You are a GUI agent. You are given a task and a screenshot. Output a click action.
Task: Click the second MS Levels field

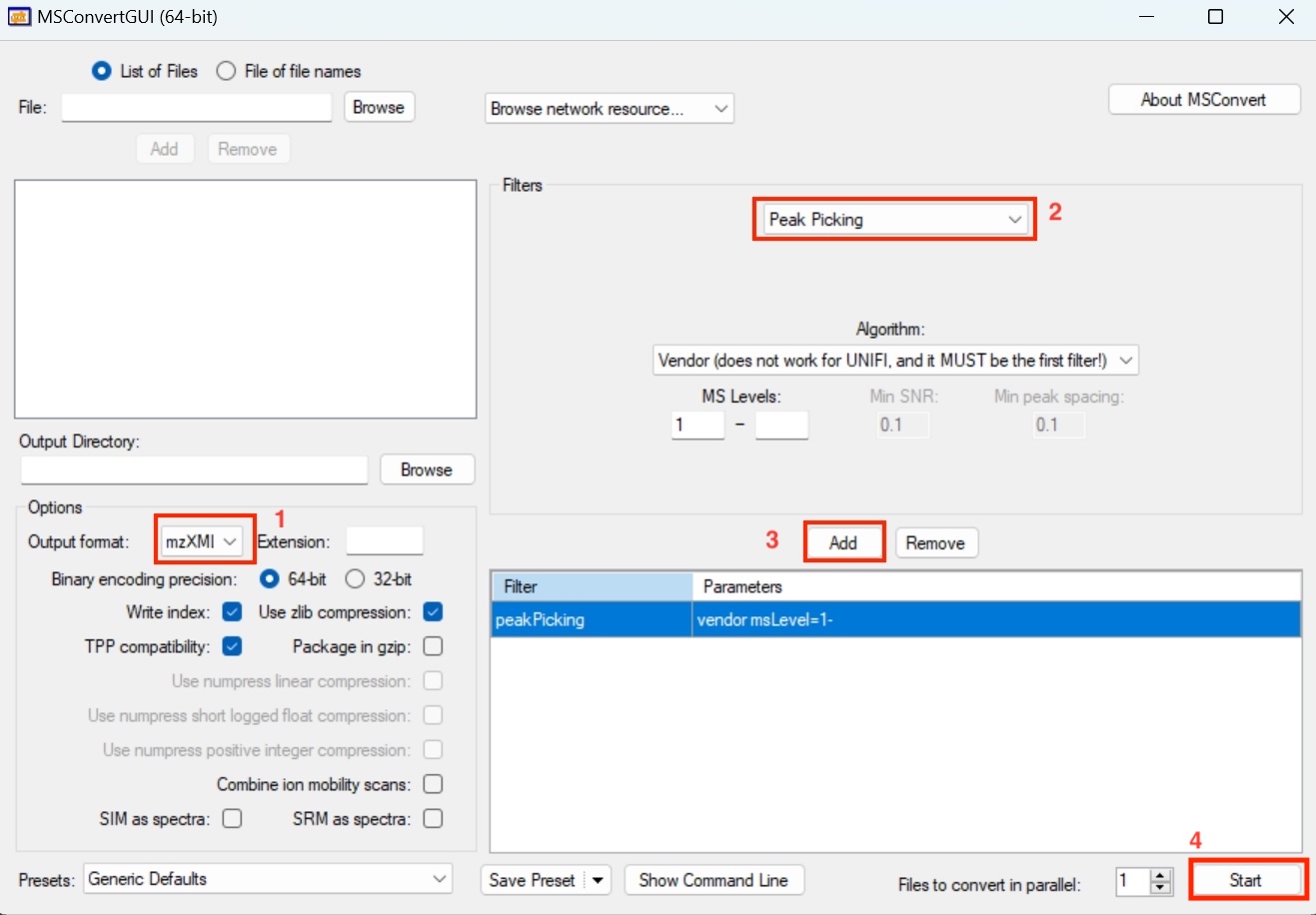pos(781,425)
